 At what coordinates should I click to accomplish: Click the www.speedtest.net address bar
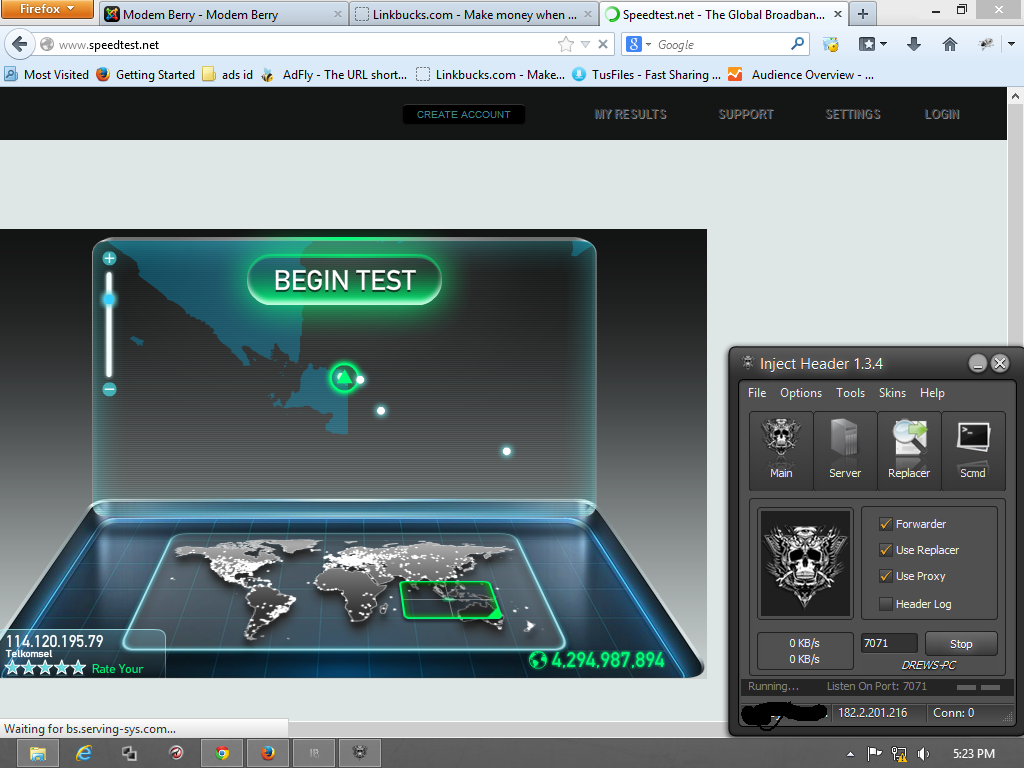(304, 44)
